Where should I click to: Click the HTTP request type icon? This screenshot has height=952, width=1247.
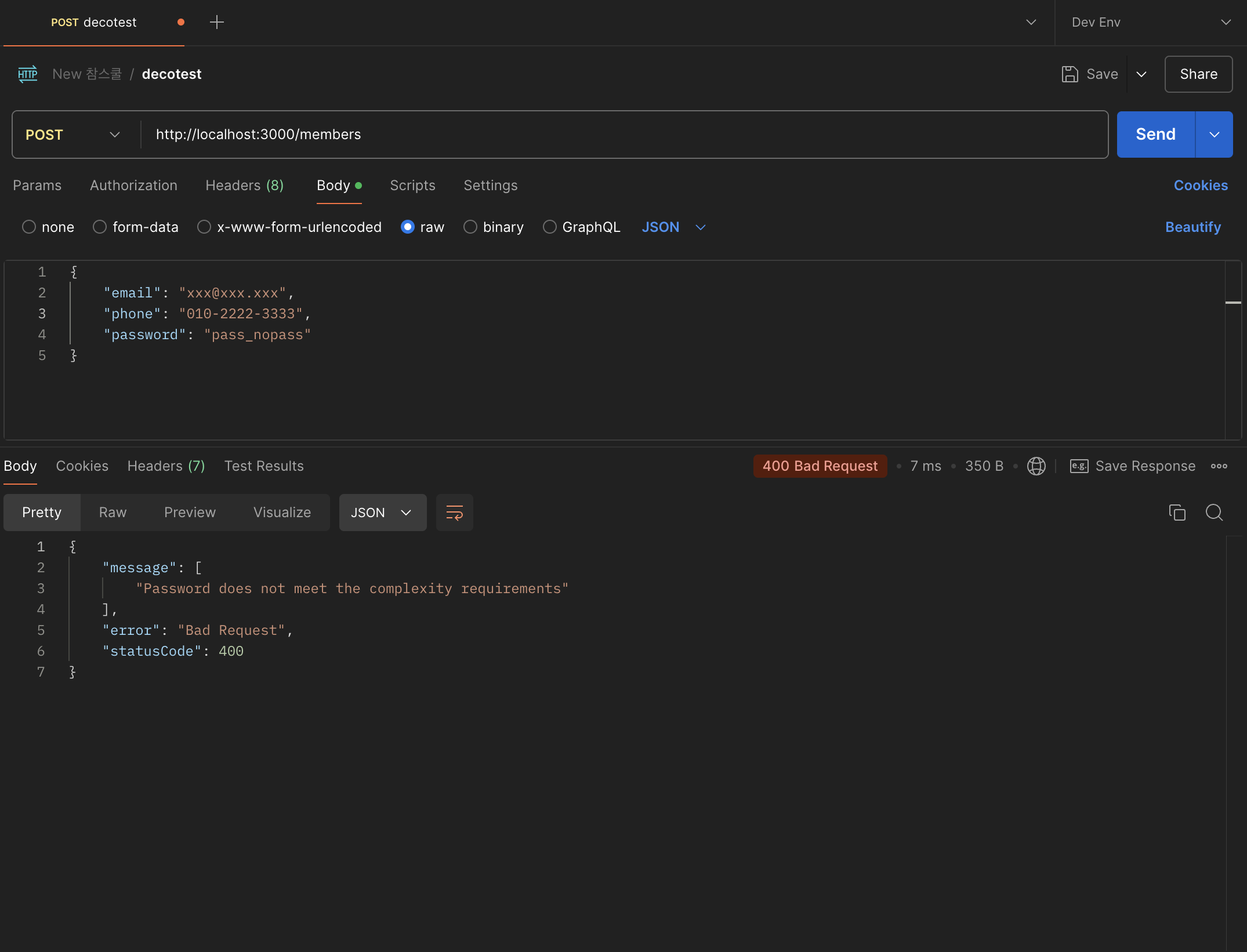(27, 74)
